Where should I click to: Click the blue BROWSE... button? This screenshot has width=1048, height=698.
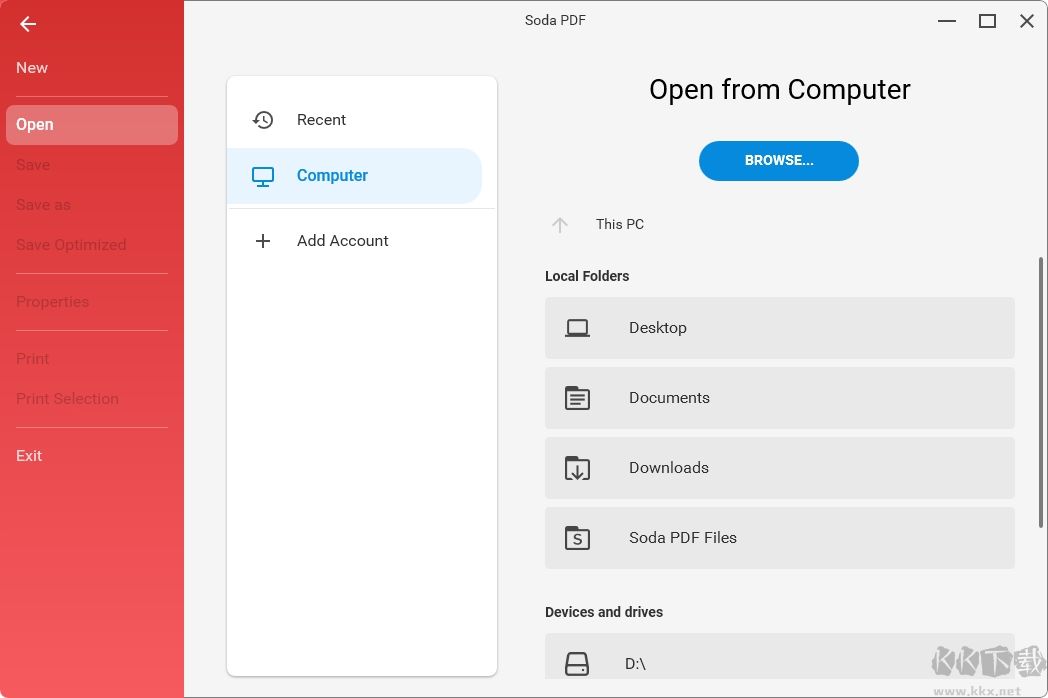pos(779,160)
